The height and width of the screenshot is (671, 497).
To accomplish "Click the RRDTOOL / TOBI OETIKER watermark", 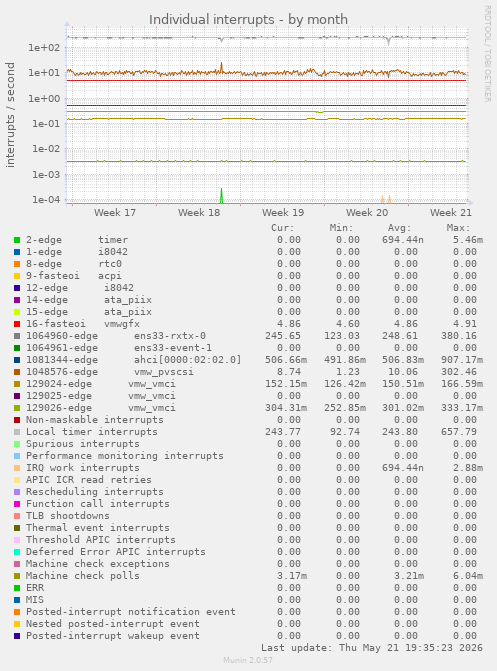I will (x=487, y=53).
